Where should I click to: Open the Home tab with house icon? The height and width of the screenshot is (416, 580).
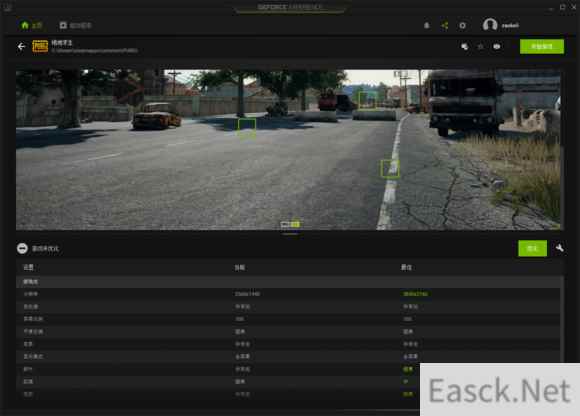[x=31, y=26]
